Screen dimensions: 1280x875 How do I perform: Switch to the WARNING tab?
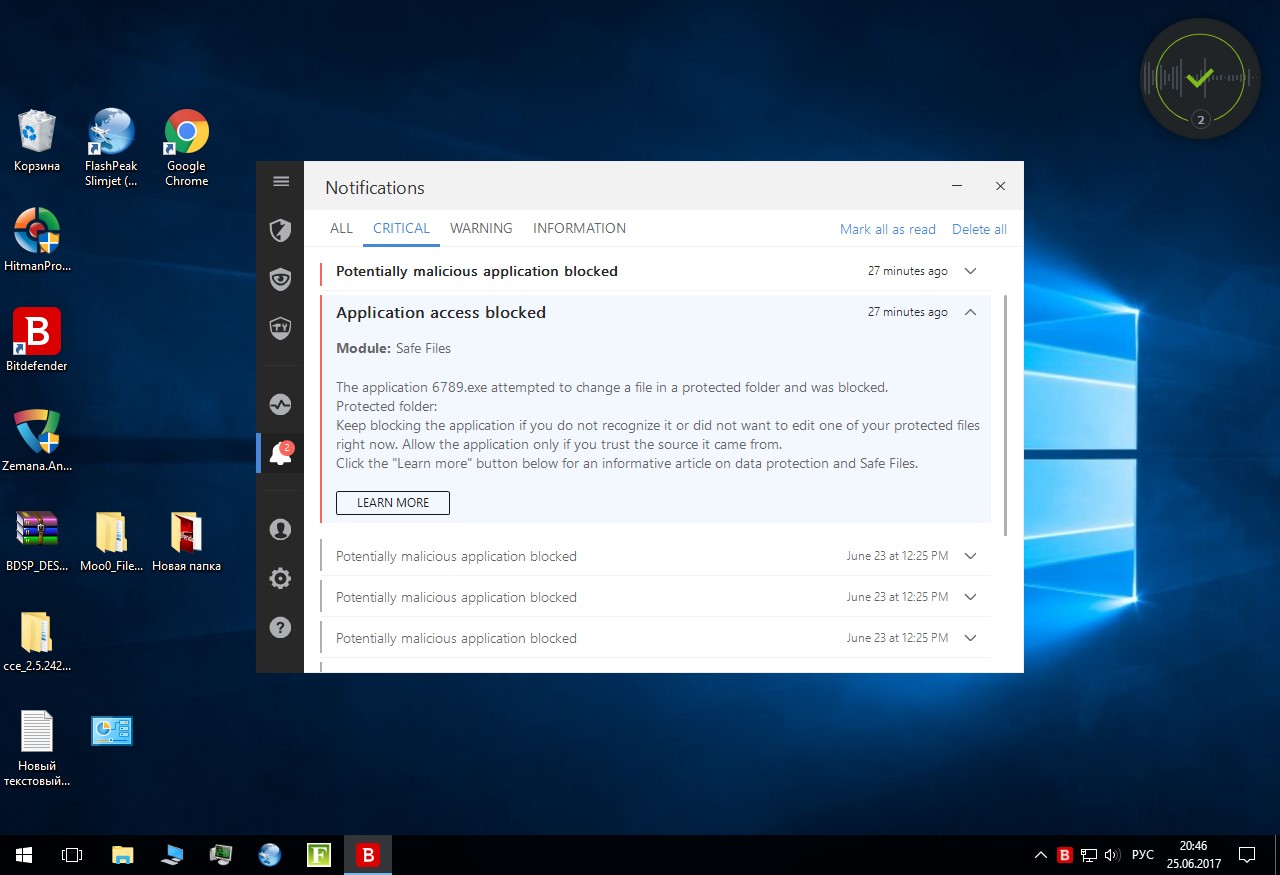(481, 228)
